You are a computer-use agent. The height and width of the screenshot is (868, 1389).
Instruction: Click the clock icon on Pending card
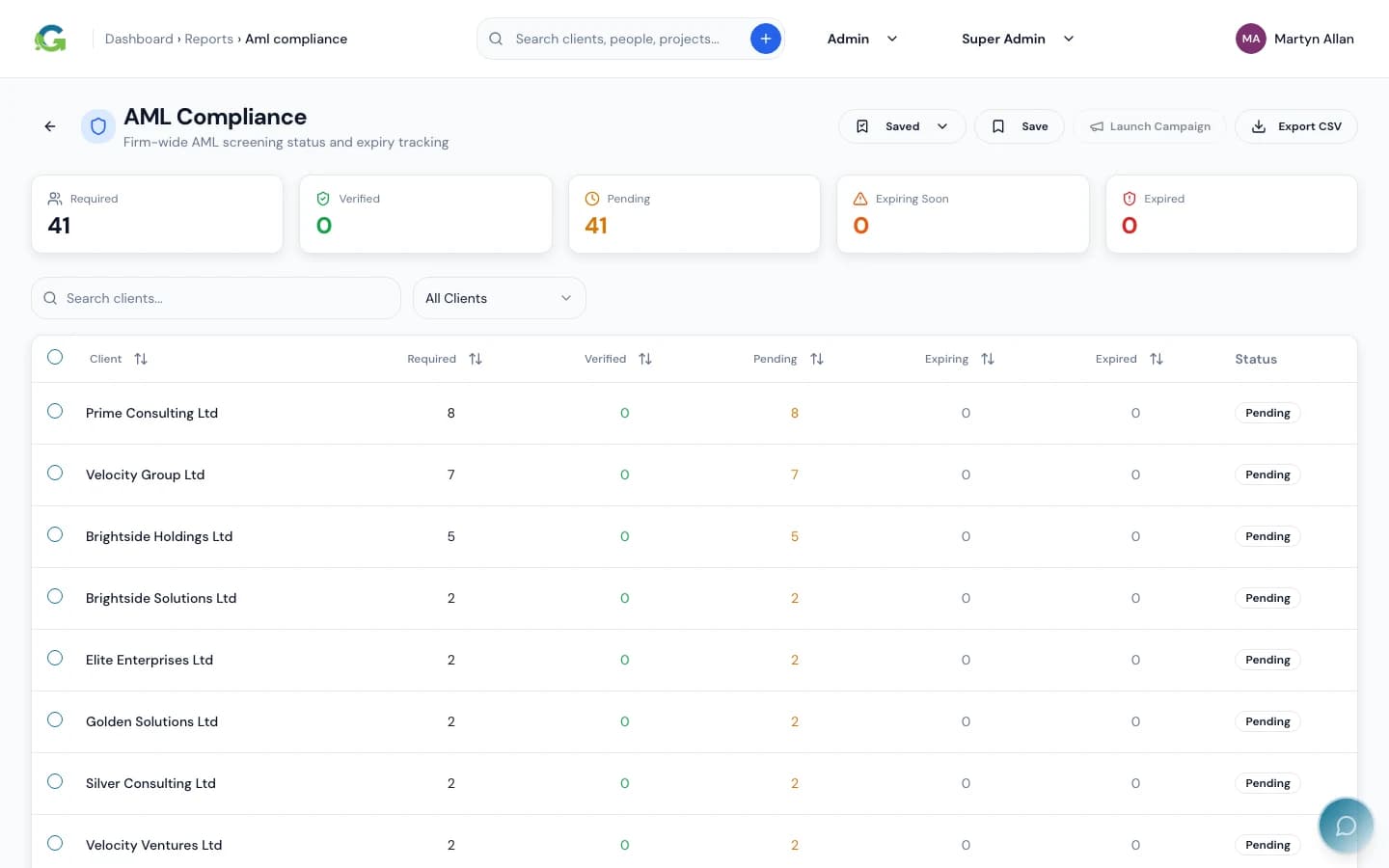[592, 199]
